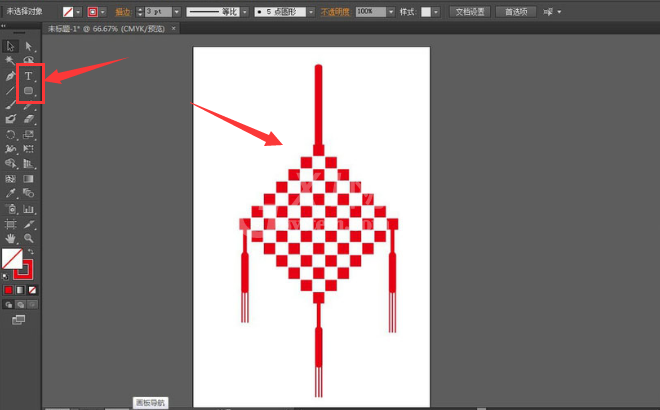Set paint mode to Gradient
The height and width of the screenshot is (410, 660).
[20, 290]
